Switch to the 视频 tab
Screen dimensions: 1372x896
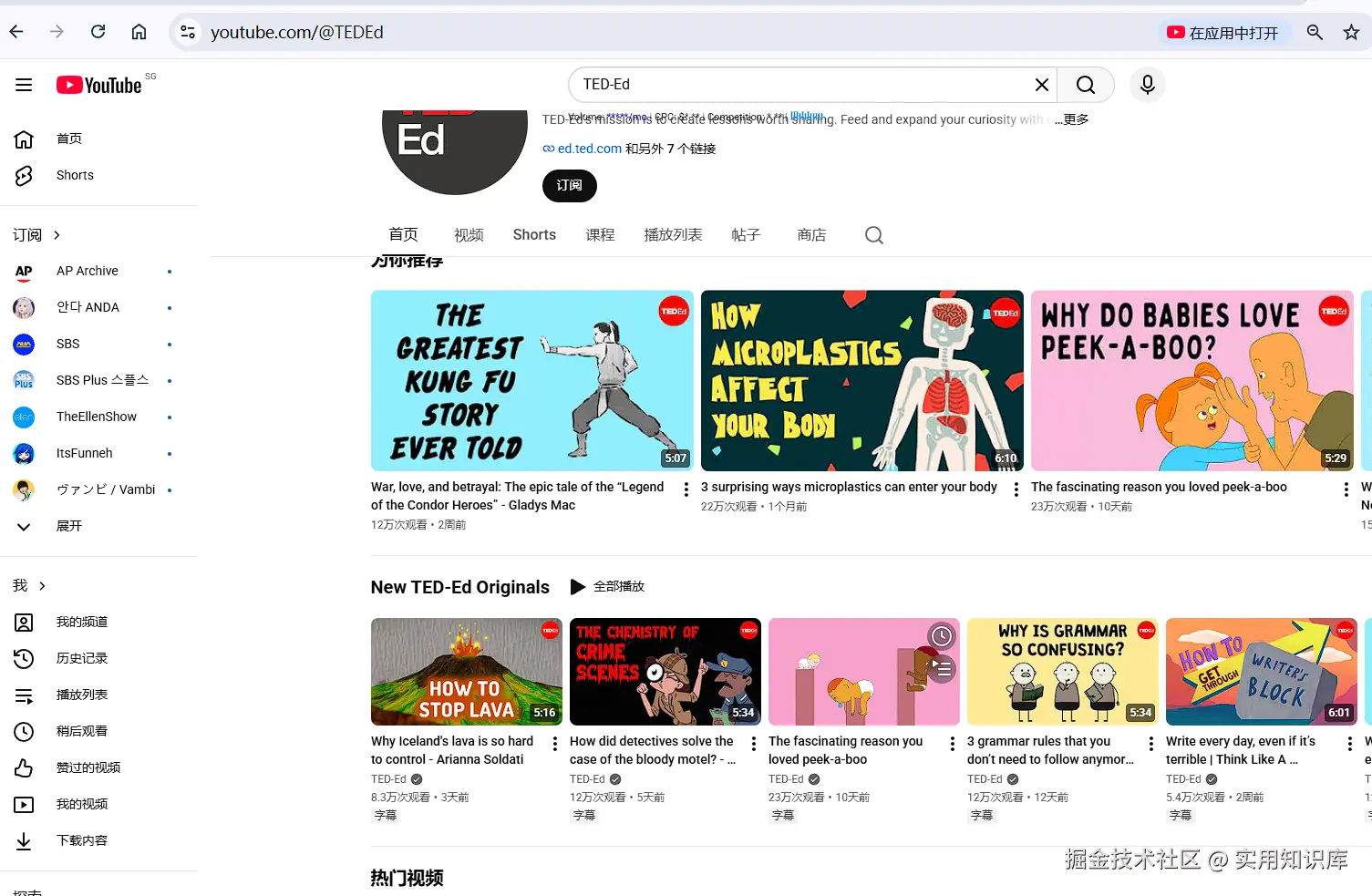[469, 235]
